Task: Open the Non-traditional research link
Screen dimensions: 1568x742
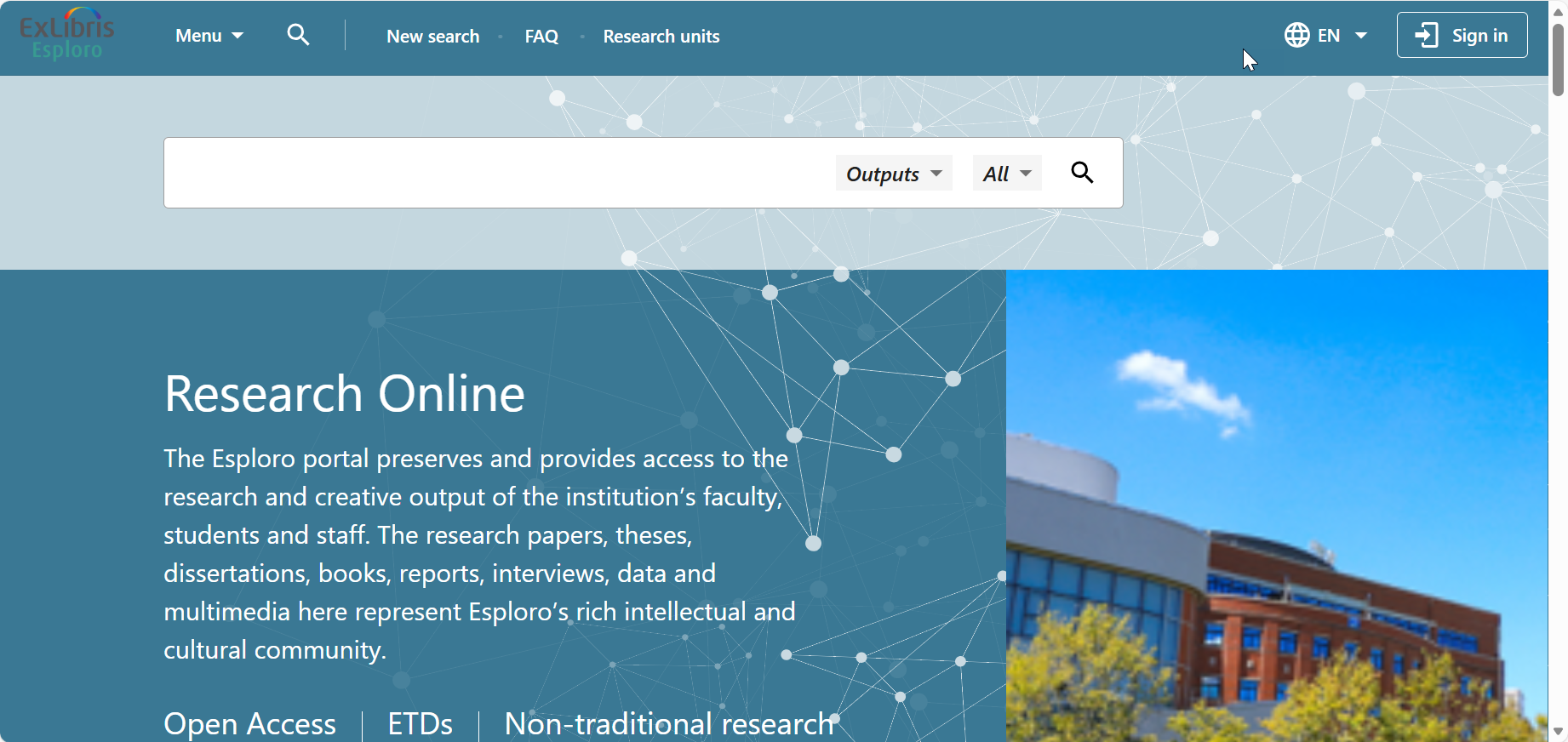Action: 669,723
